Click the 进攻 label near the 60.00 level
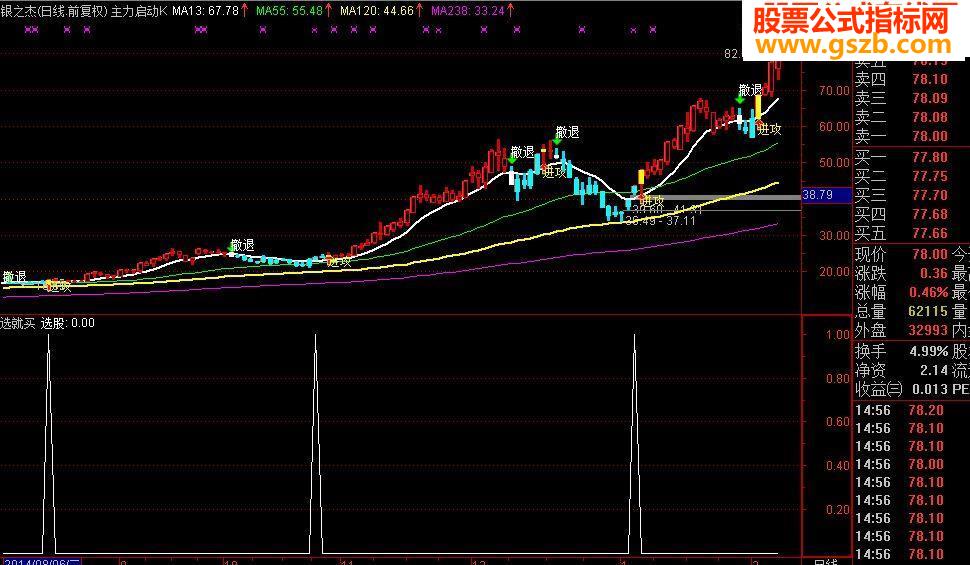This screenshot has width=970, height=565. click(x=769, y=129)
